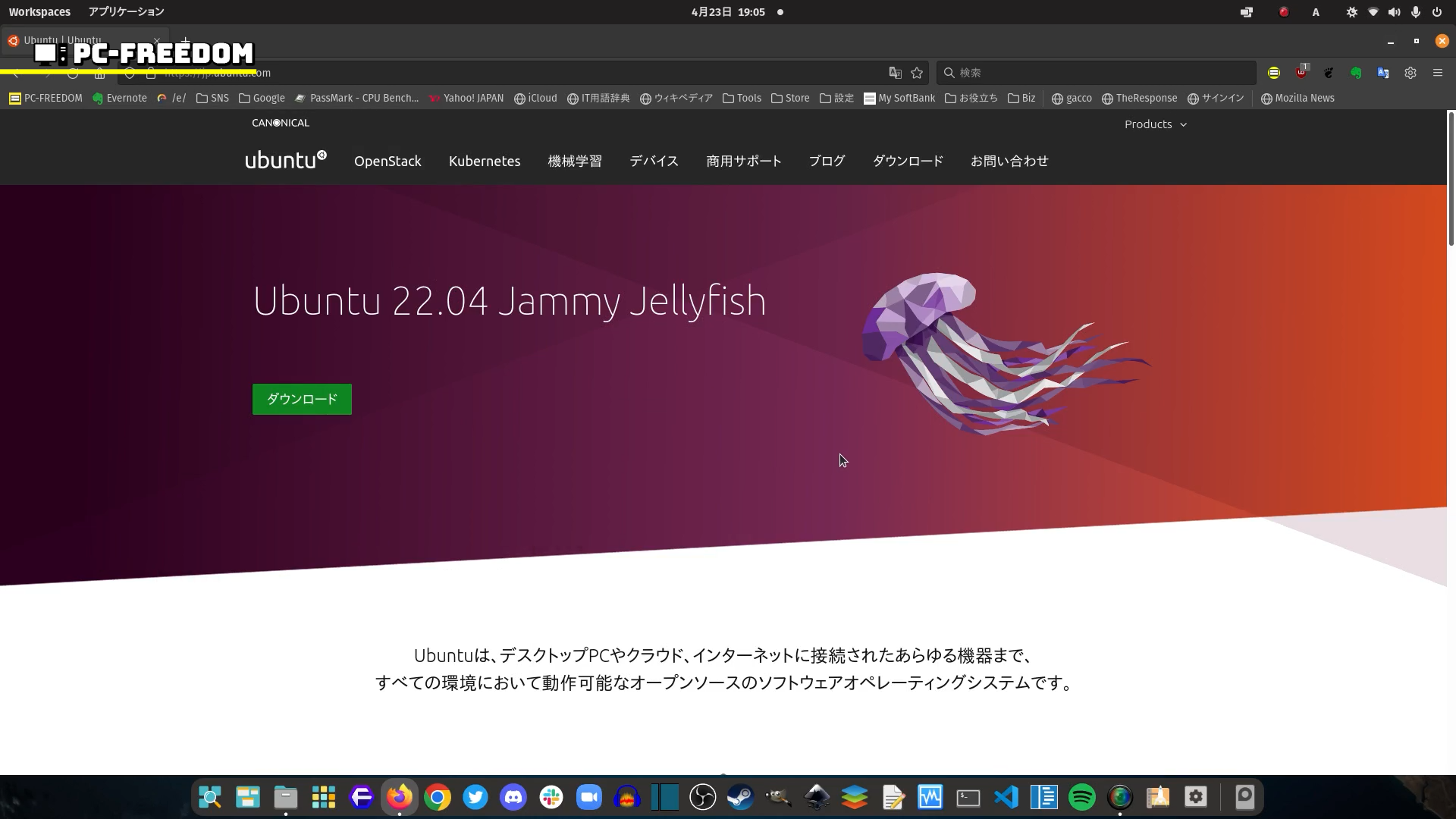Viewport: 1456px width, 819px height.
Task: Open the Mozilla News bookmark link
Action: [1297, 98]
